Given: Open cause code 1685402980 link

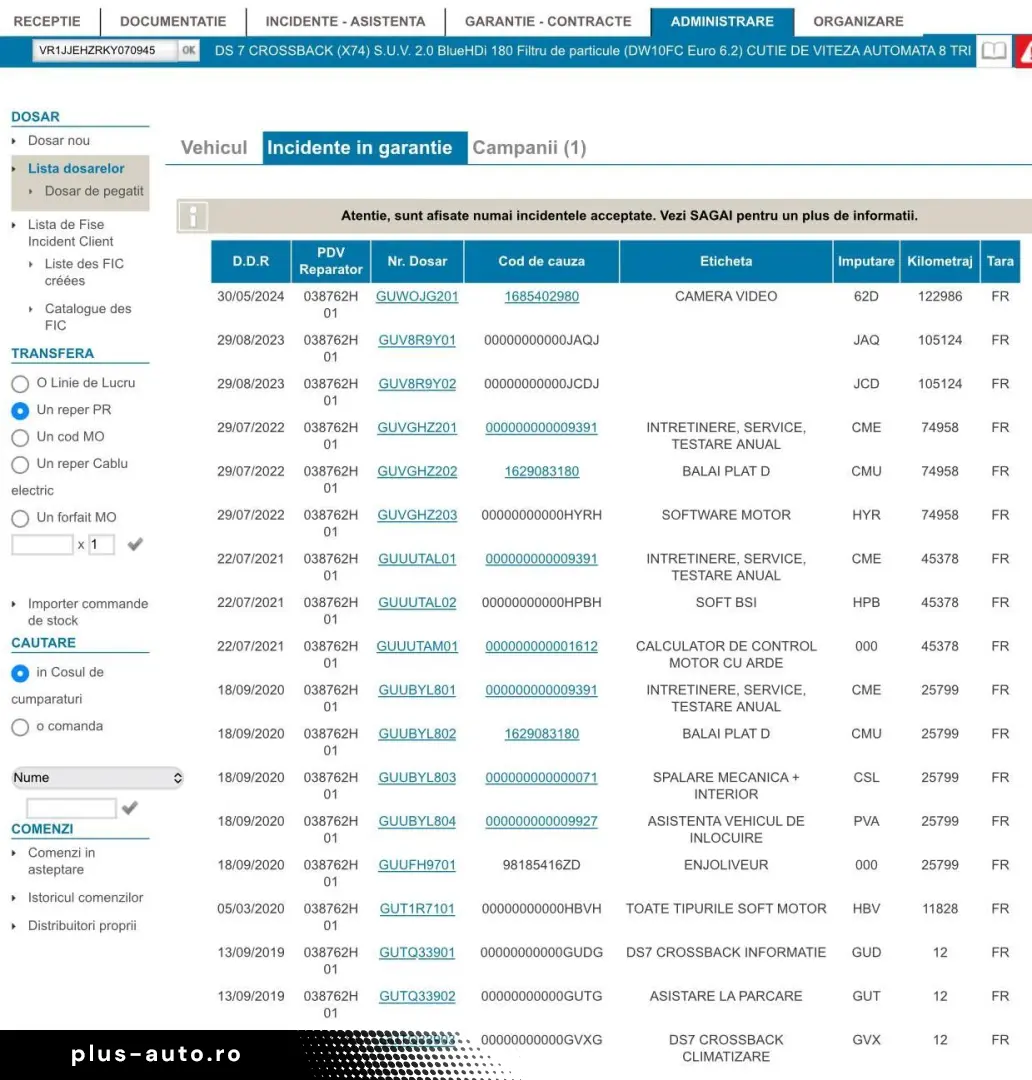Looking at the screenshot, I should (541, 297).
